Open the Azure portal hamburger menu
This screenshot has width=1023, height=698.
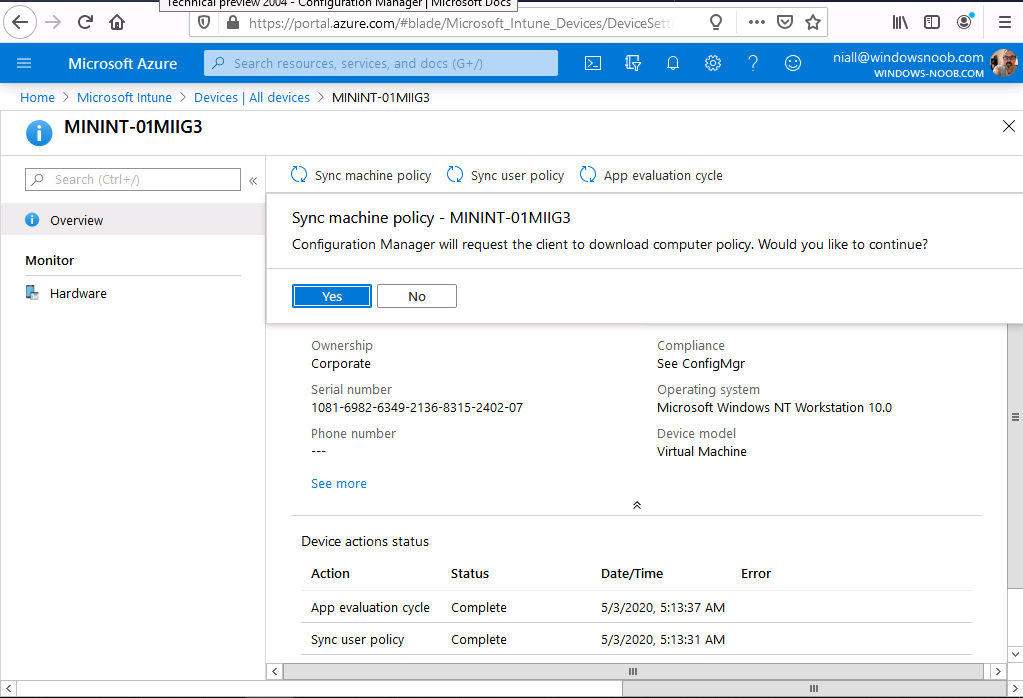point(24,63)
